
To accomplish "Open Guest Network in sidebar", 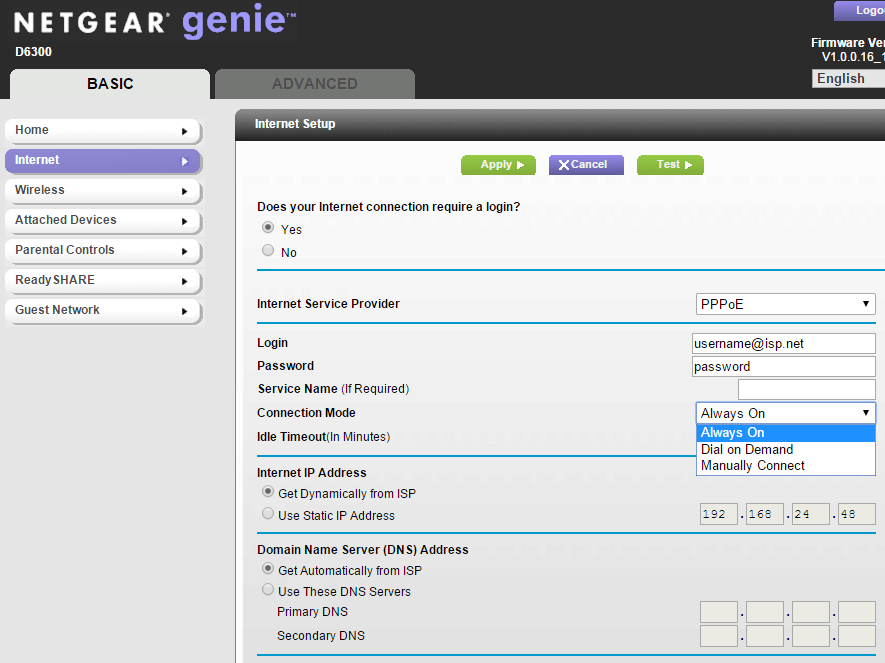I will [x=103, y=310].
